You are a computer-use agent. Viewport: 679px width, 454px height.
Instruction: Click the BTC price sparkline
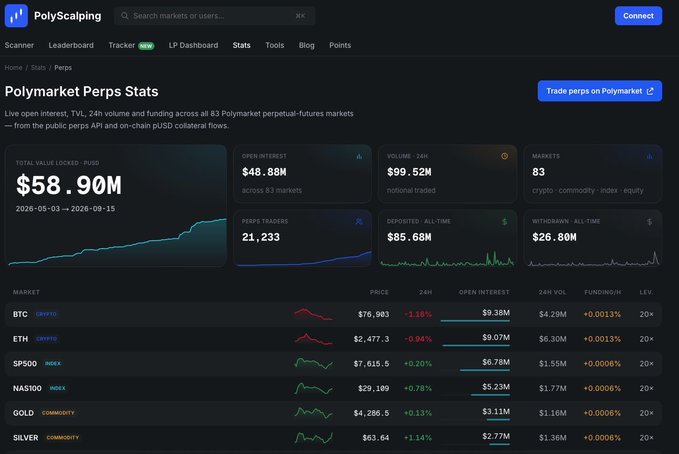pyautogui.click(x=313, y=314)
